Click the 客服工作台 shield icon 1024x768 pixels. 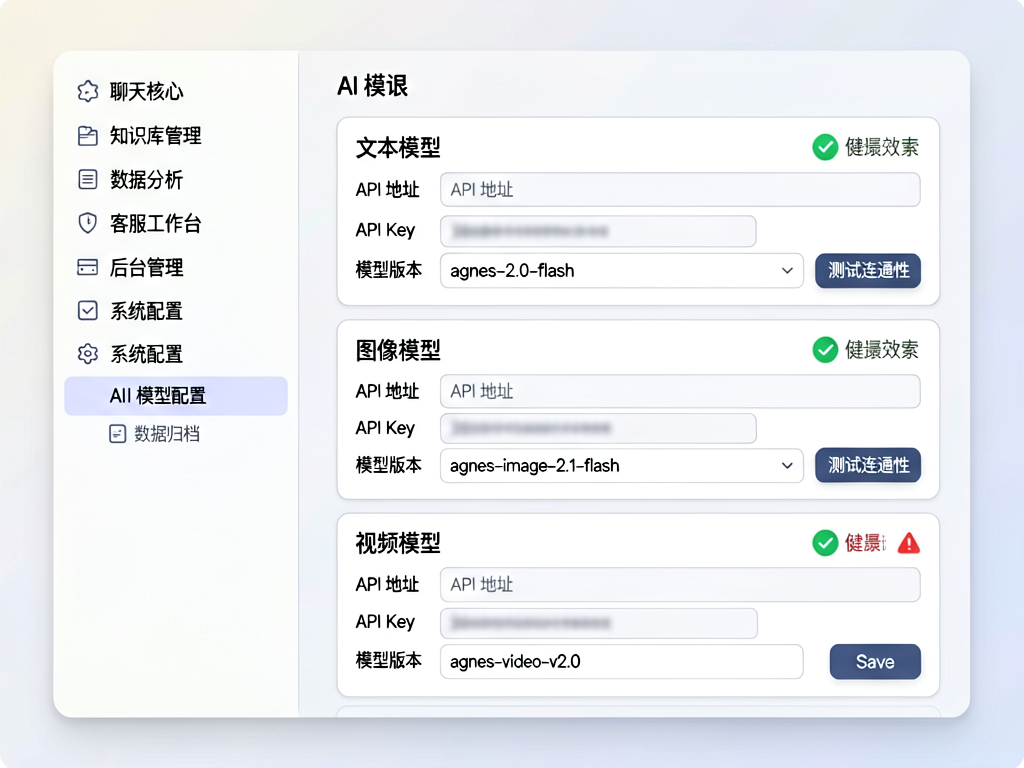click(88, 223)
